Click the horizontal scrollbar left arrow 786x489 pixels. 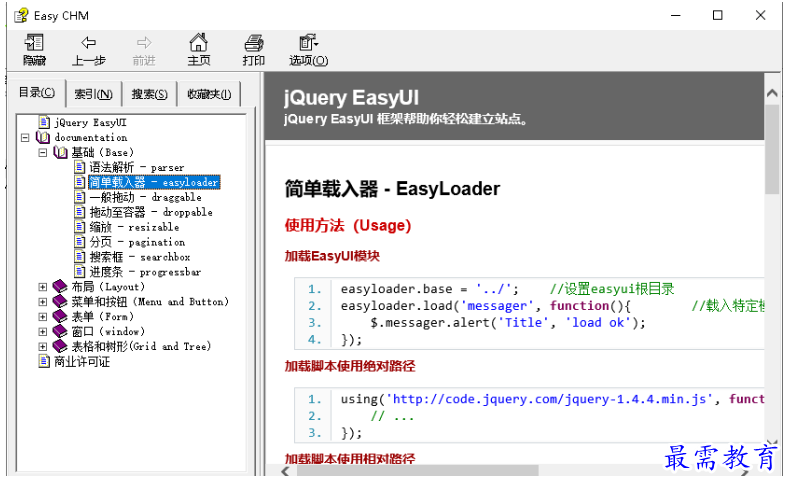coord(286,471)
